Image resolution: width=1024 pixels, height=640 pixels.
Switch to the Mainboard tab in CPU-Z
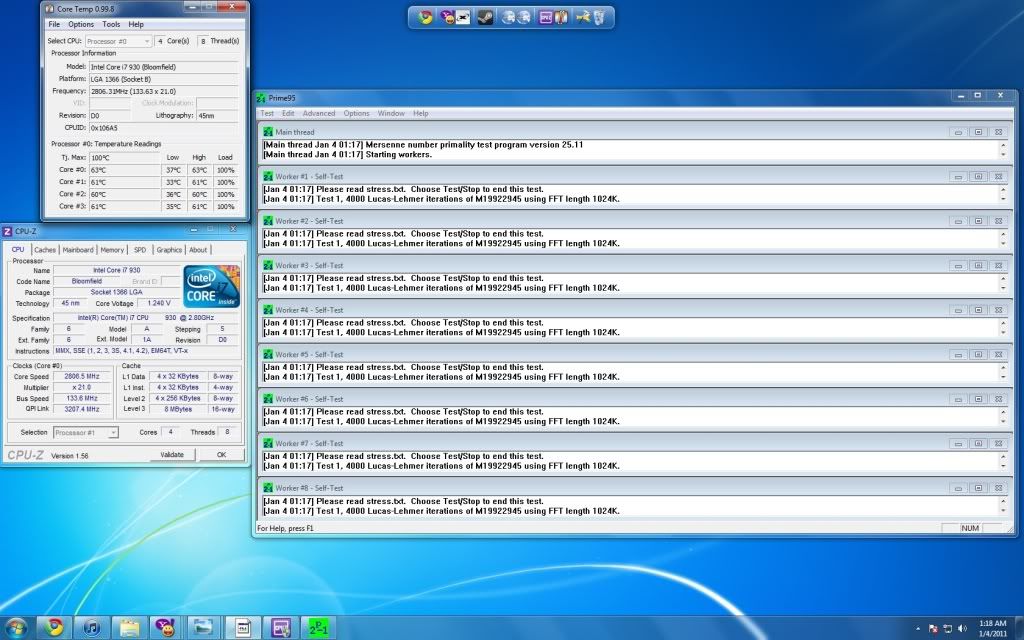[78, 250]
